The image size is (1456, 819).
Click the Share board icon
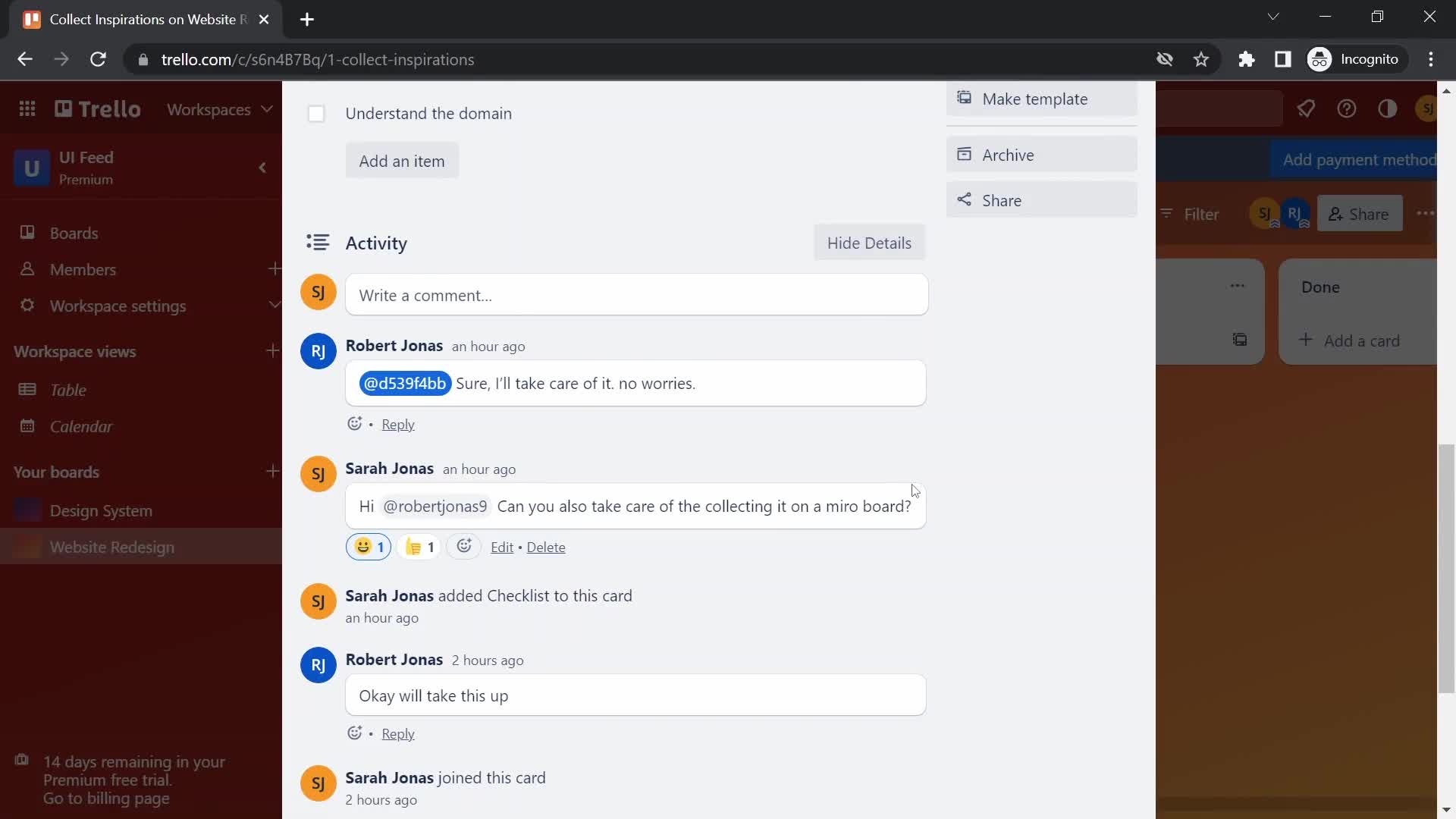click(x=1359, y=213)
